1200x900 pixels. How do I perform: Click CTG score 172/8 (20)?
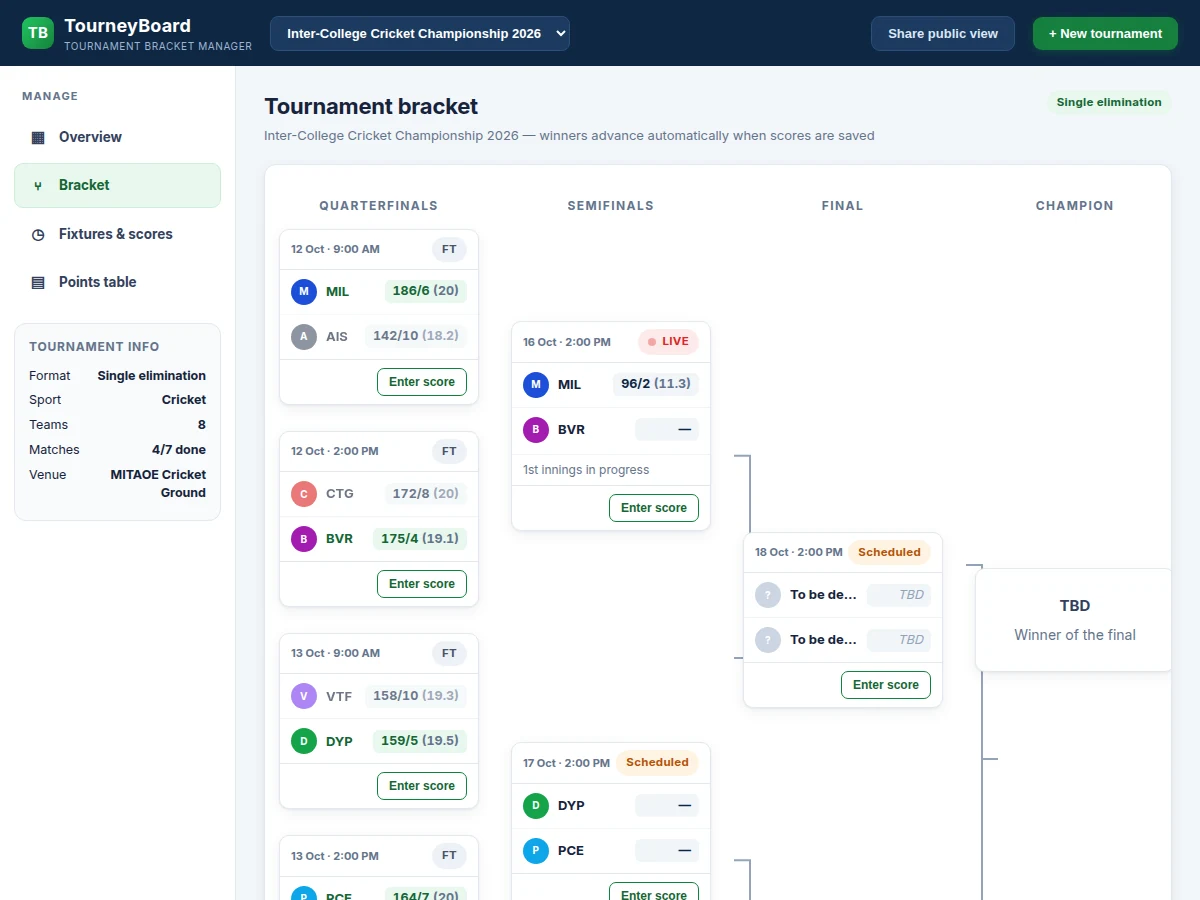(x=426, y=493)
